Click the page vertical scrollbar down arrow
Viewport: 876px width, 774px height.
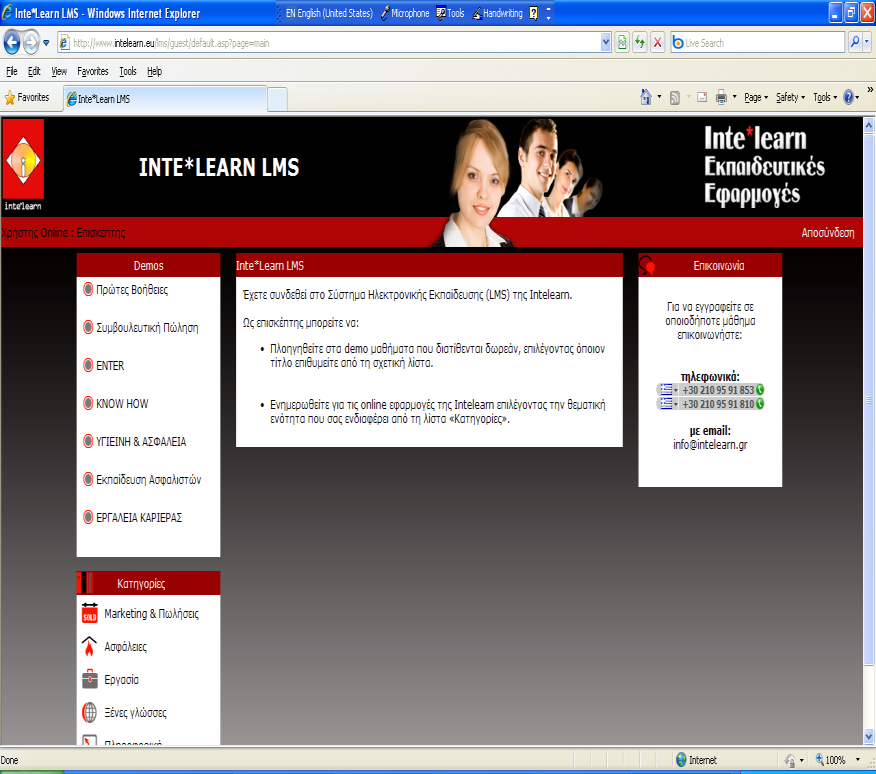pos(869,737)
